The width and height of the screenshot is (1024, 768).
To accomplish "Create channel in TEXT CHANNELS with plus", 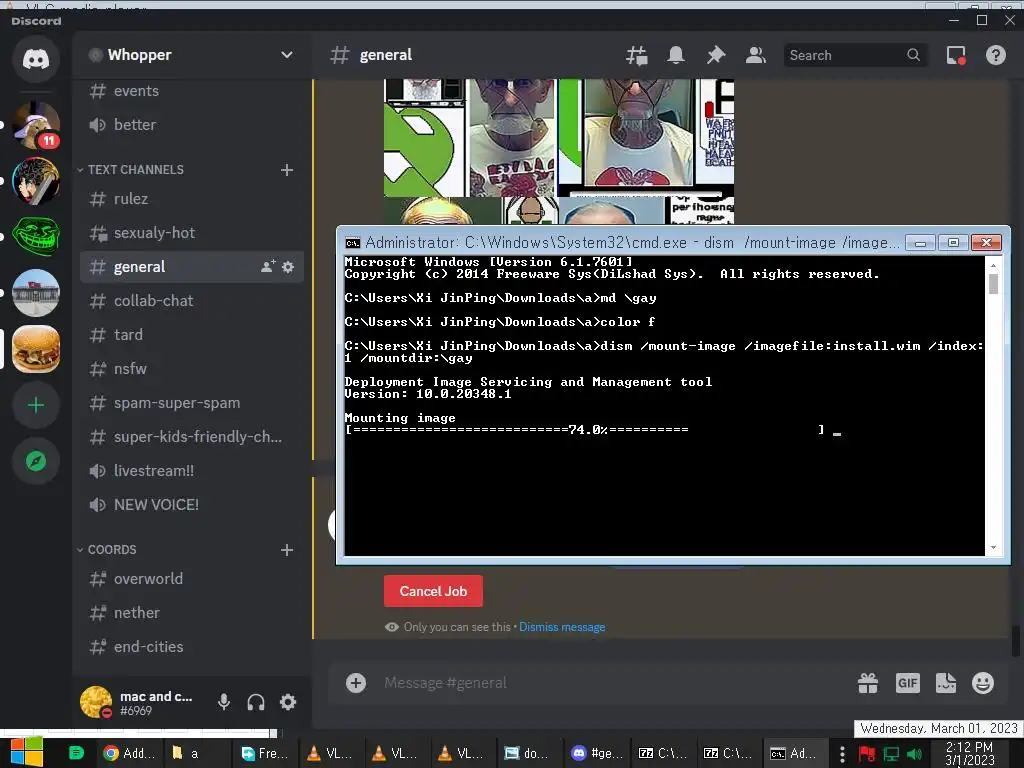I will [x=287, y=170].
